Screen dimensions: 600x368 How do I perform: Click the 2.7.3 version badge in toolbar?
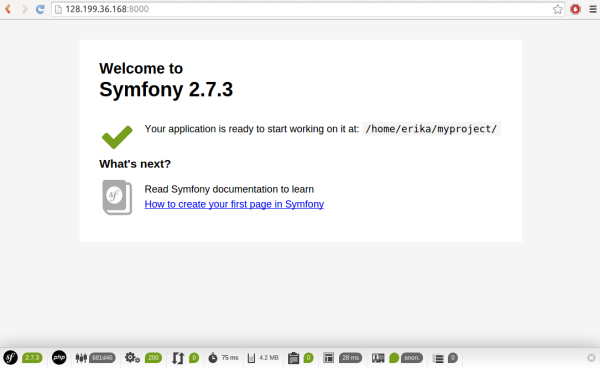33,358
